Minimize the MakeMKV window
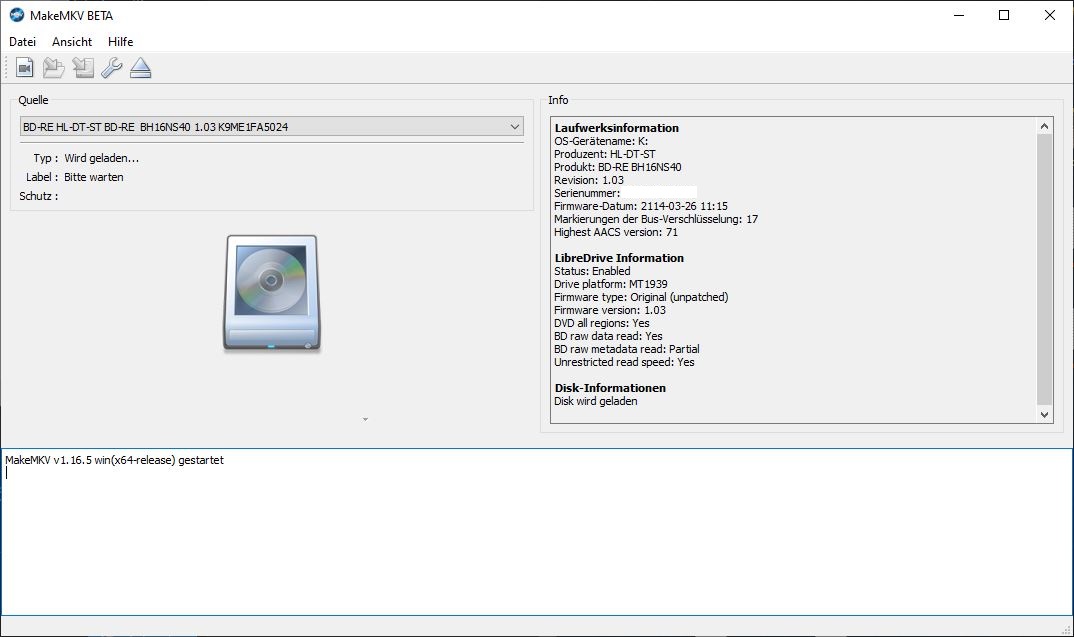The height and width of the screenshot is (637, 1074). pyautogui.click(x=959, y=15)
